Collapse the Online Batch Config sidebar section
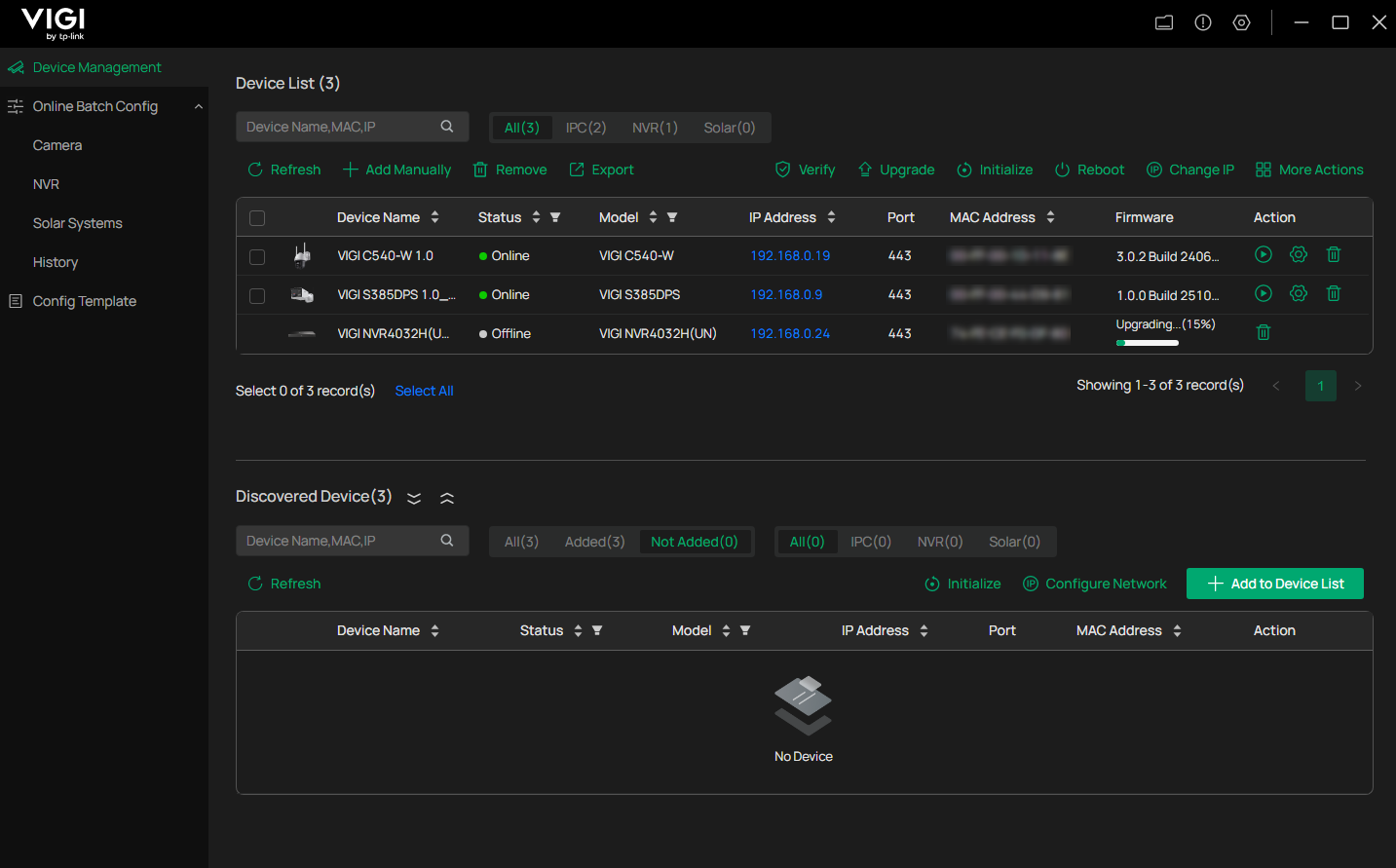 click(199, 106)
